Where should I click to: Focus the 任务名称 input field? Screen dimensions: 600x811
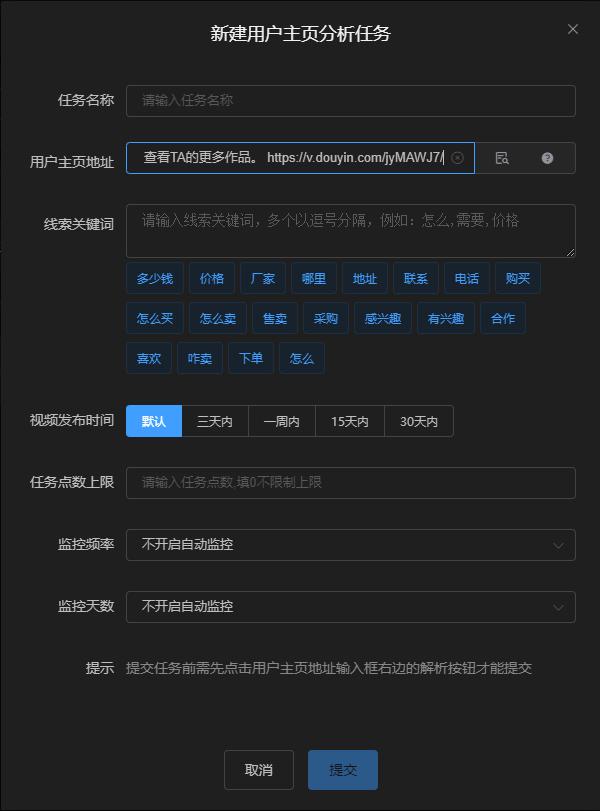tap(351, 101)
